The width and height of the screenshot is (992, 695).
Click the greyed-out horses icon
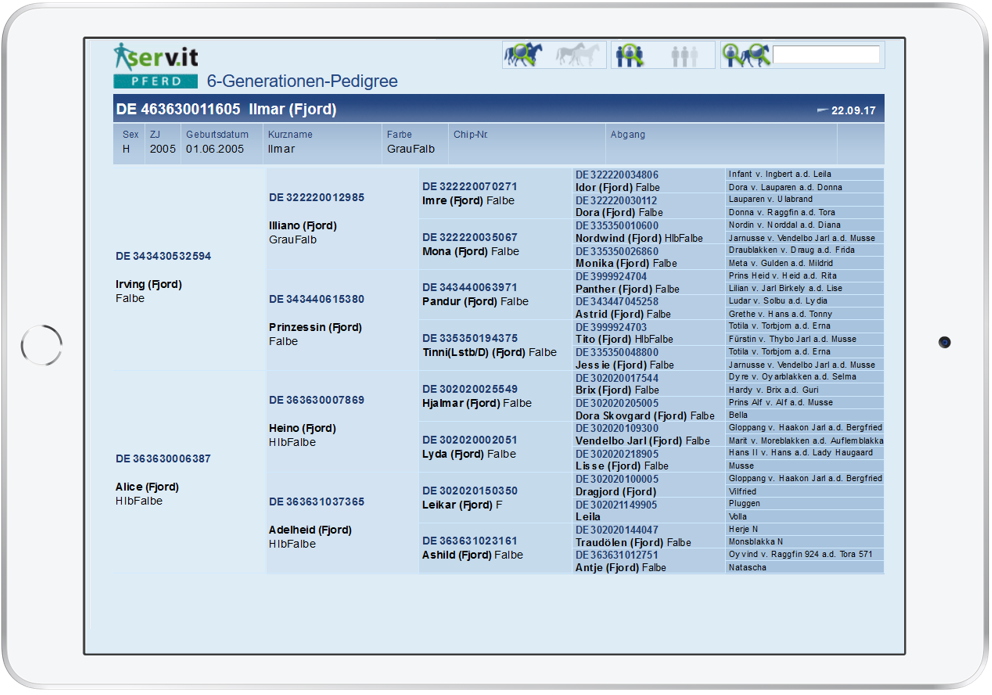(576, 55)
